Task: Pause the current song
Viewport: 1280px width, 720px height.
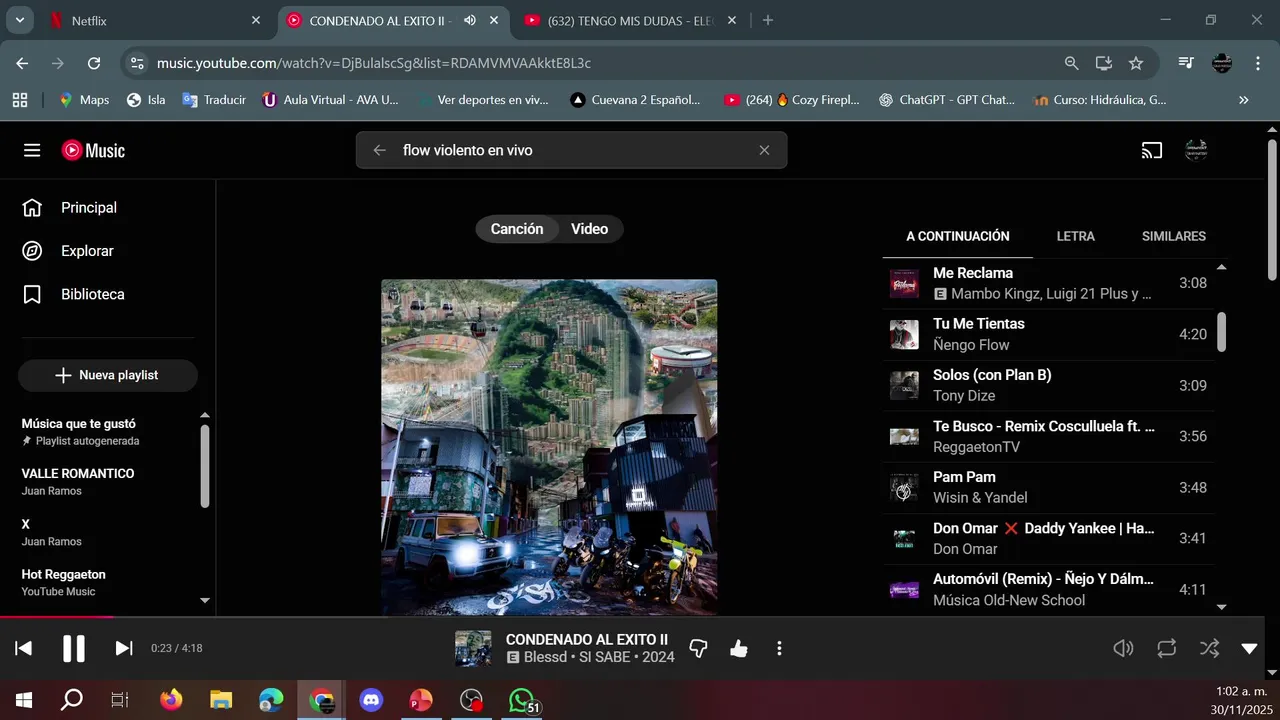Action: [x=74, y=648]
